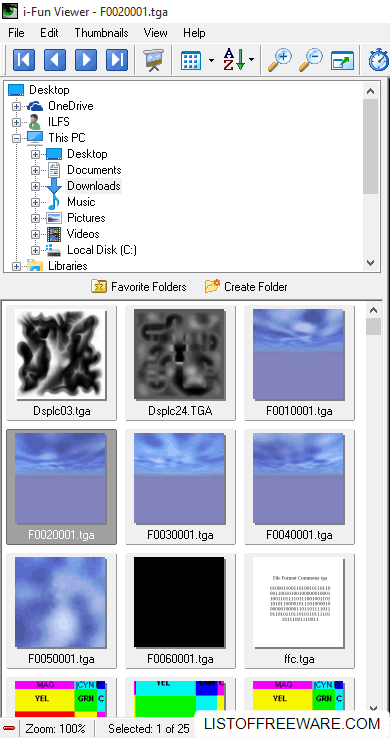390x738 pixels.
Task: Select the Downloads folder
Action: pos(94,186)
